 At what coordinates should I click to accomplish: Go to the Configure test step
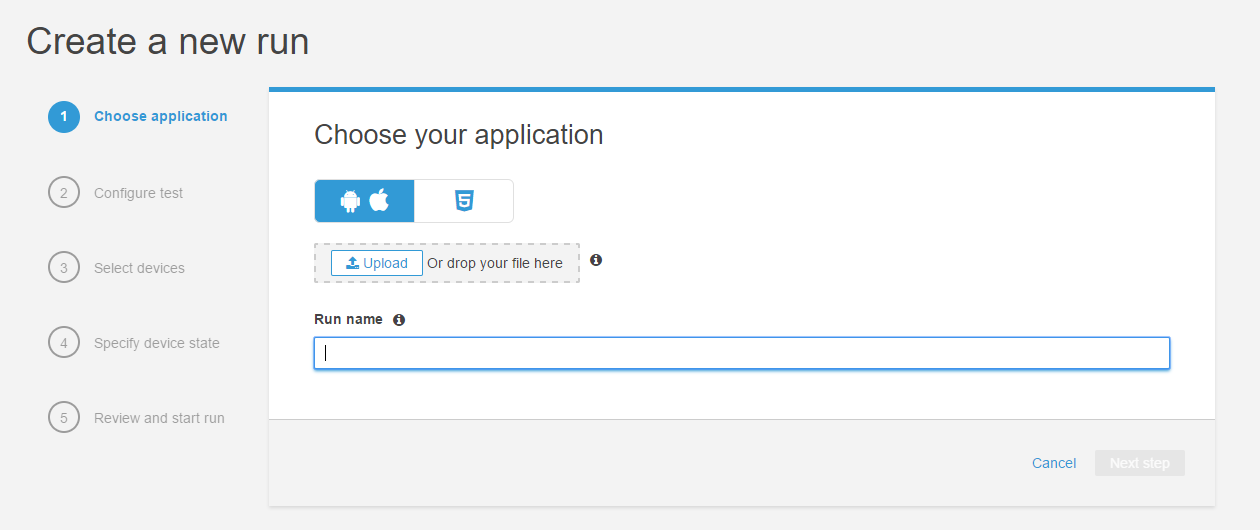138,193
